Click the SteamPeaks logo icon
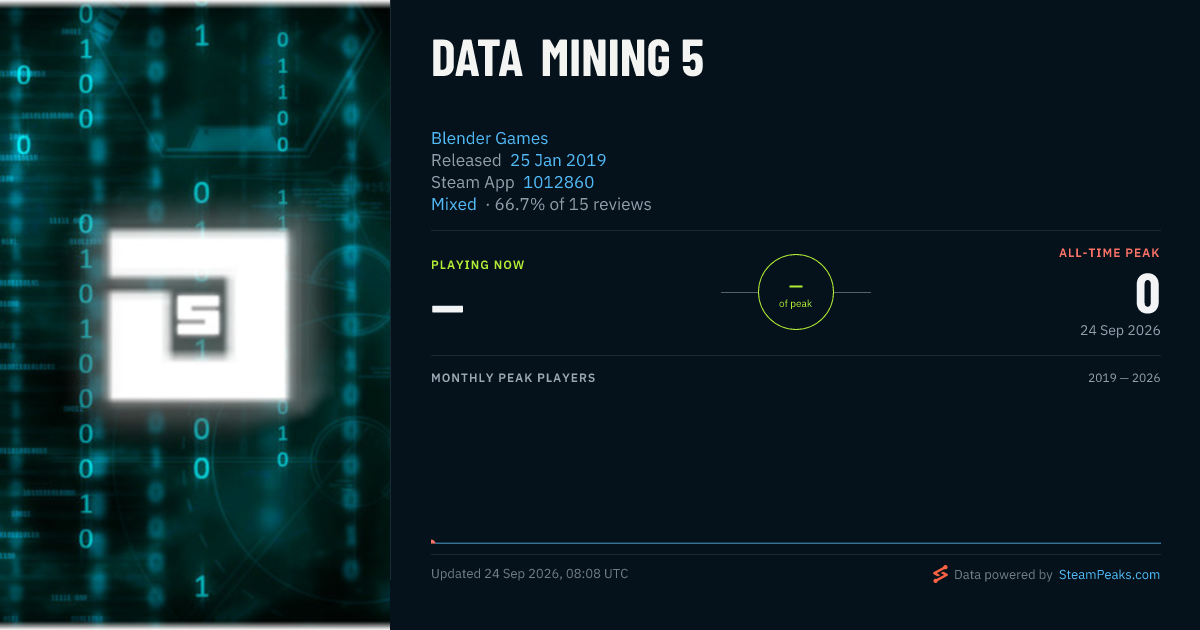The height and width of the screenshot is (630, 1200). click(940, 574)
